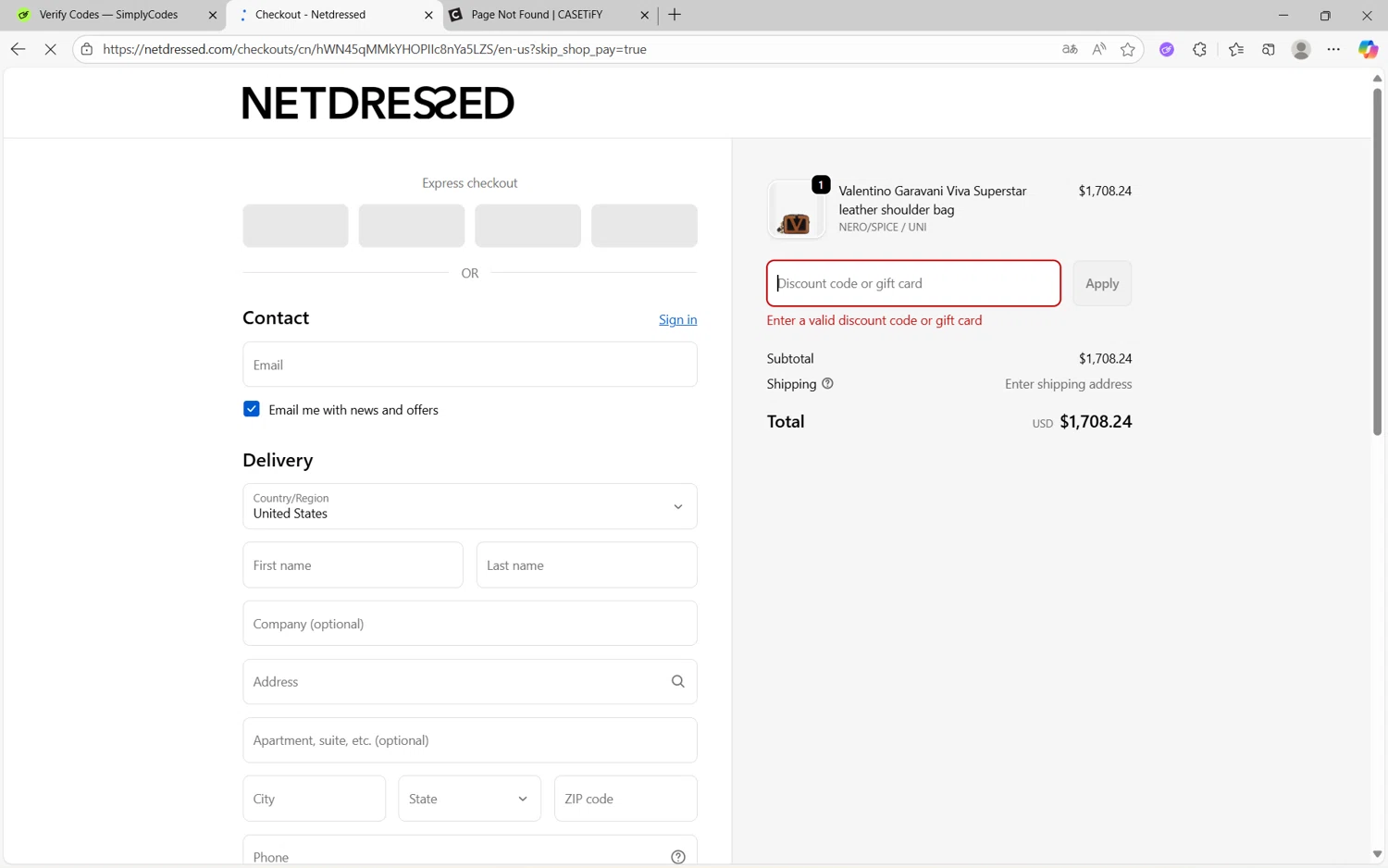This screenshot has width=1388, height=868.
Task: Focus the First name field
Action: click(353, 565)
